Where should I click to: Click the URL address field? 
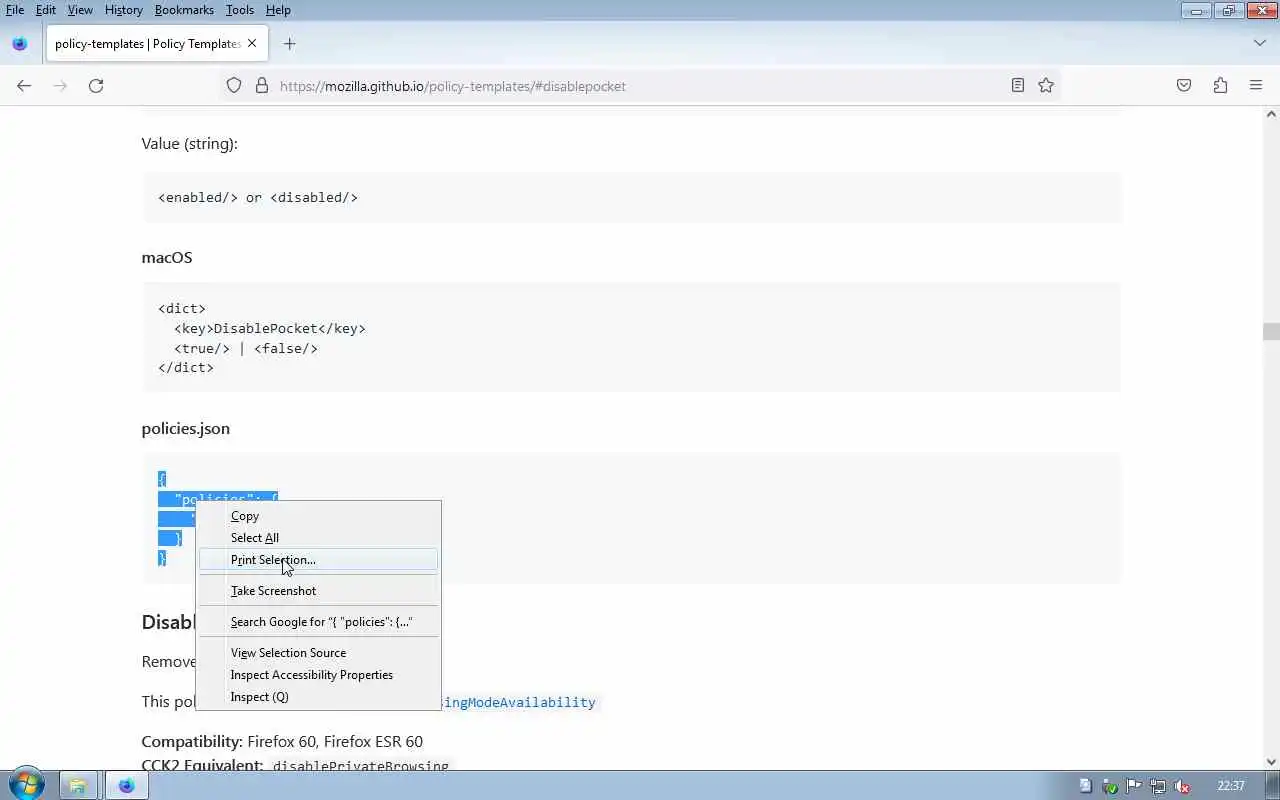(640, 86)
